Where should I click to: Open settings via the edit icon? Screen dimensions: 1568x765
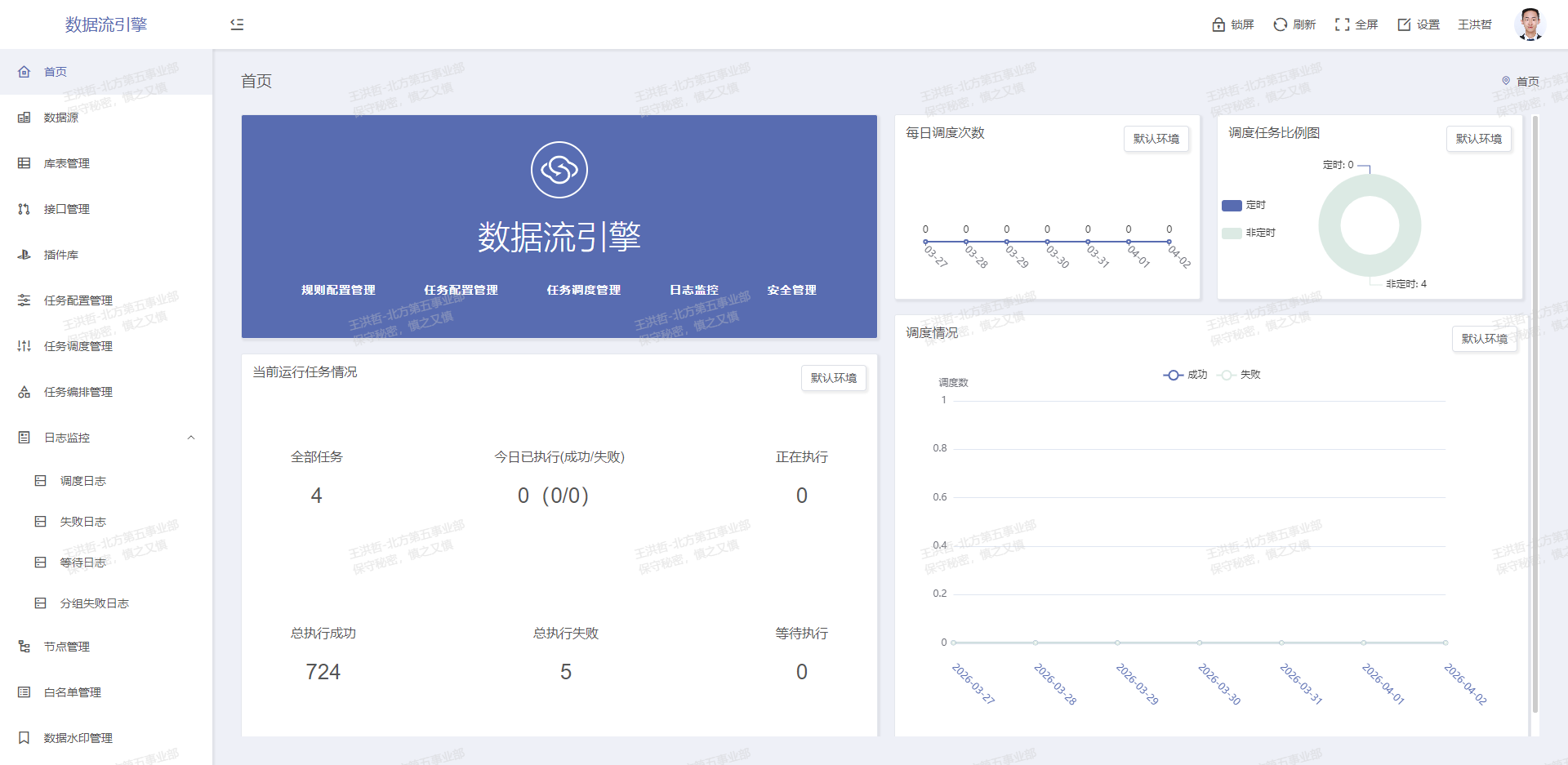tap(1404, 24)
